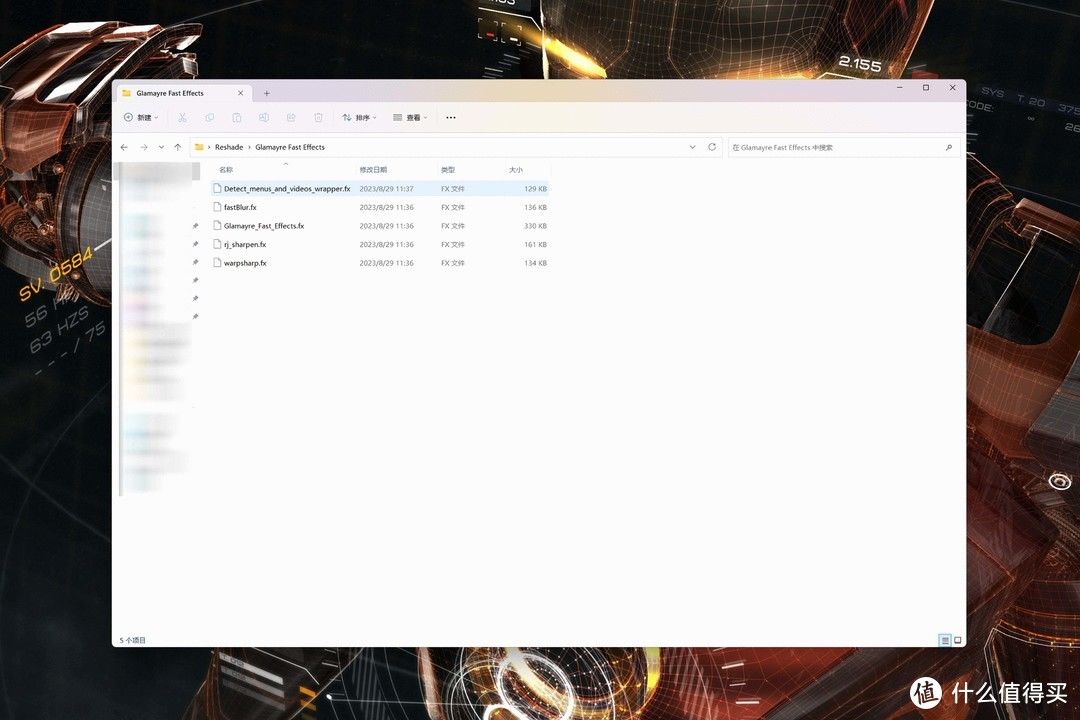Image resolution: width=1080 pixels, height=720 pixels.
Task: Go forward with the right arrow
Action: point(144,147)
